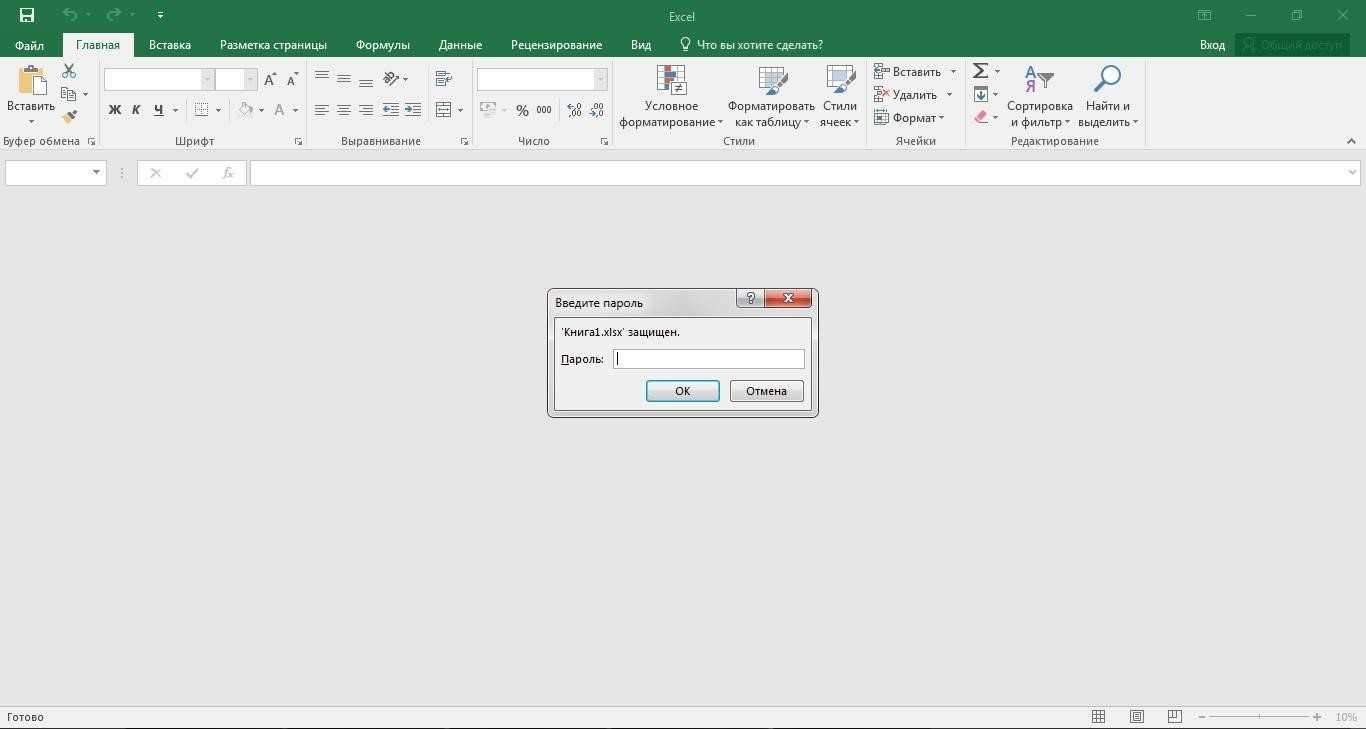
Task: Click the Percent Style icon
Action: (x=522, y=110)
